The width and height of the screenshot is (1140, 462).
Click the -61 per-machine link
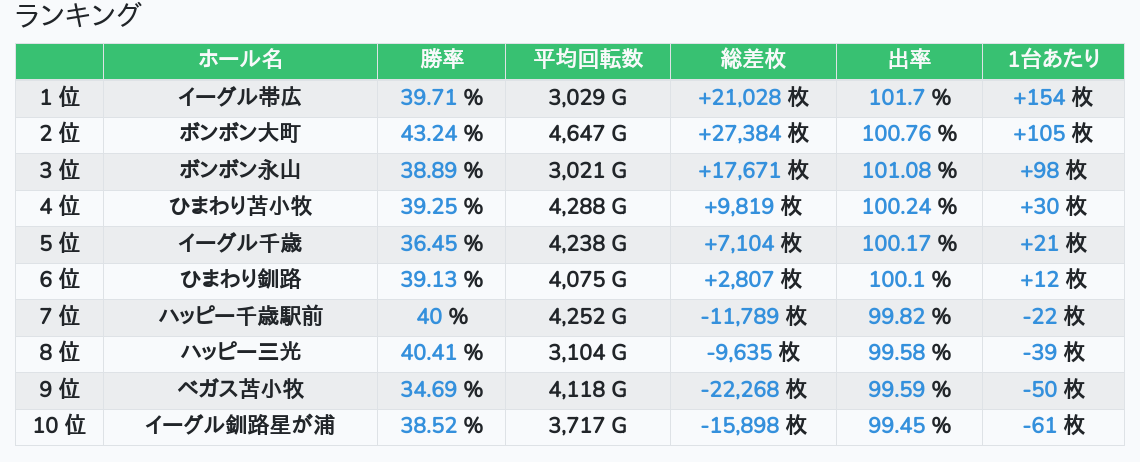tap(1040, 426)
